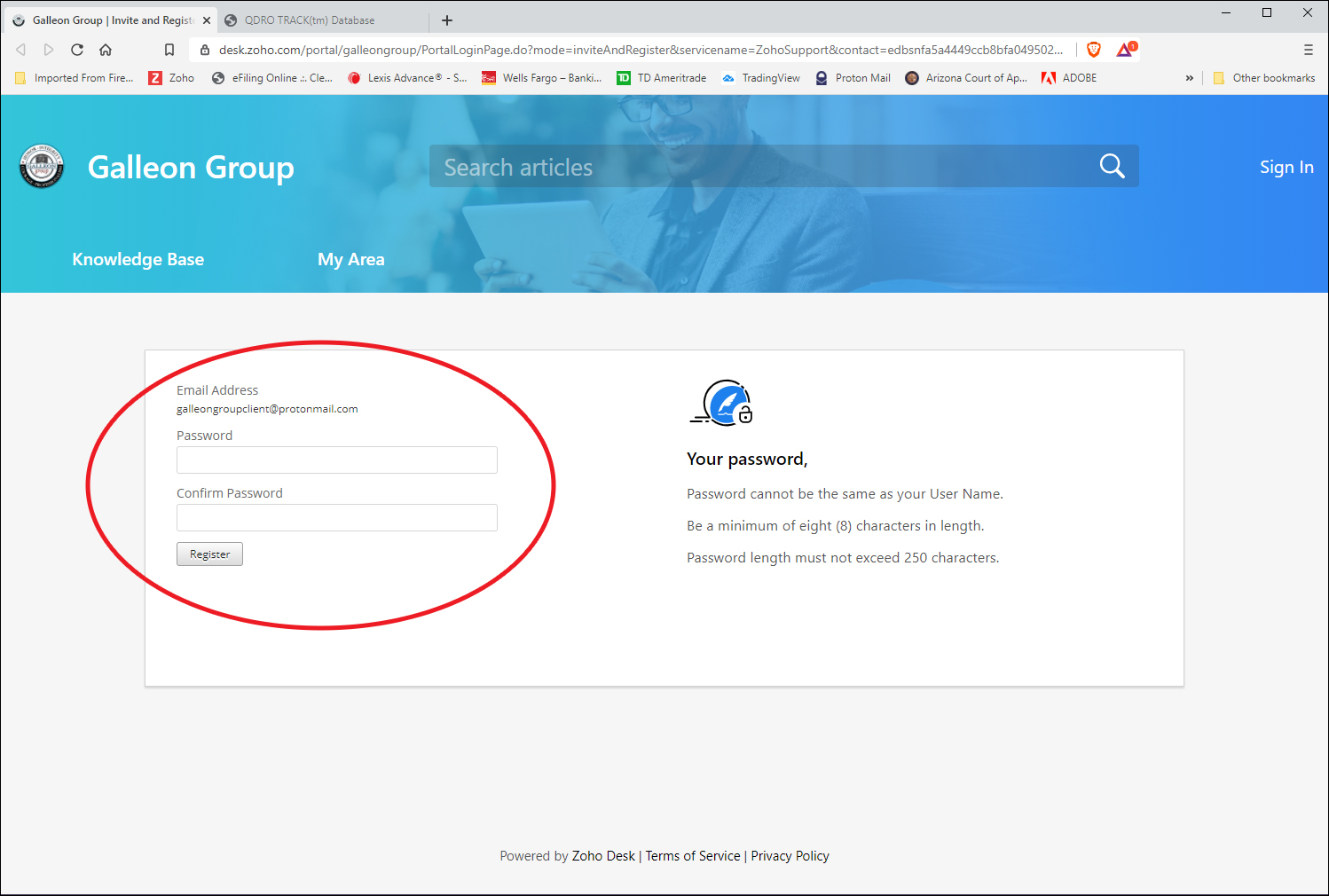This screenshot has height=896, width=1329.
Task: Reload the page with the refresh icon
Action: (x=77, y=50)
